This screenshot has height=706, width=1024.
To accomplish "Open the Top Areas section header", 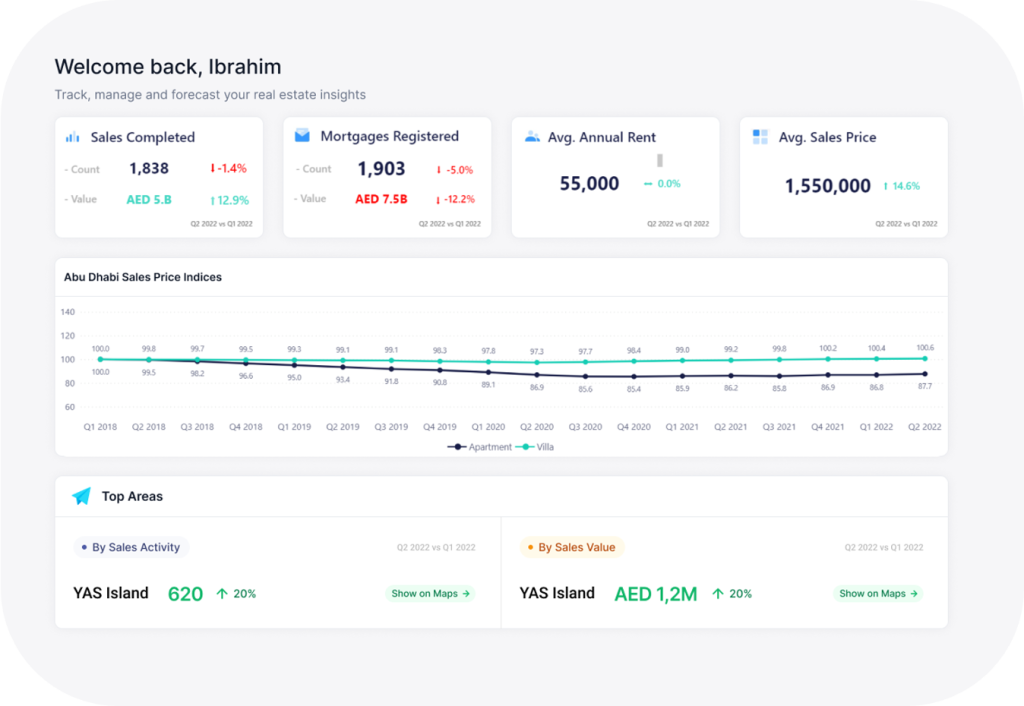I will click(x=130, y=496).
